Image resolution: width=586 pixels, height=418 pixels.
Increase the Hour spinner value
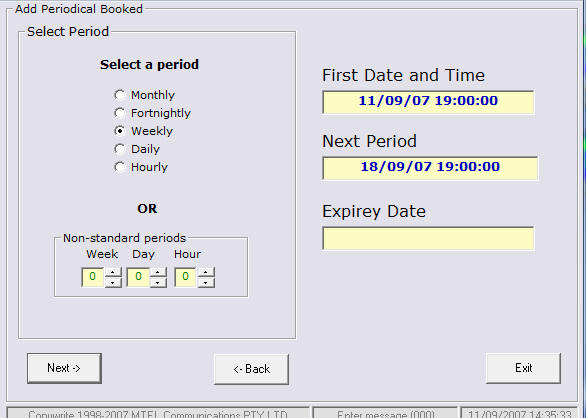(206, 273)
